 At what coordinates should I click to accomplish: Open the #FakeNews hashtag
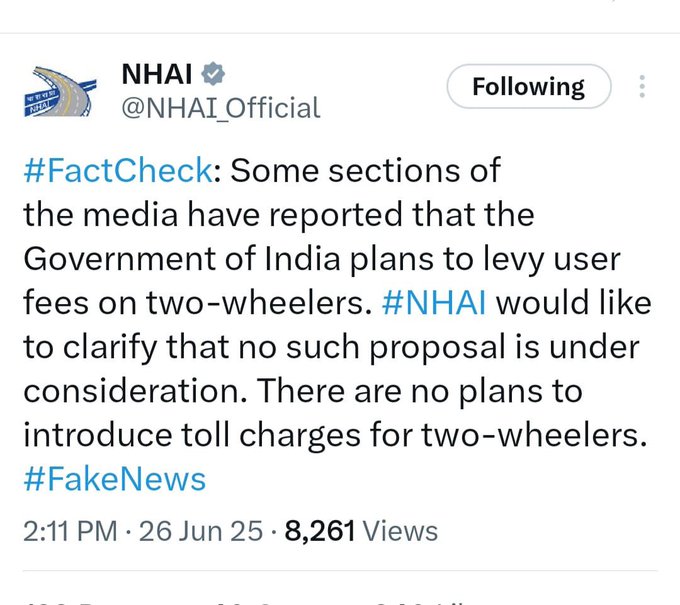click(114, 479)
